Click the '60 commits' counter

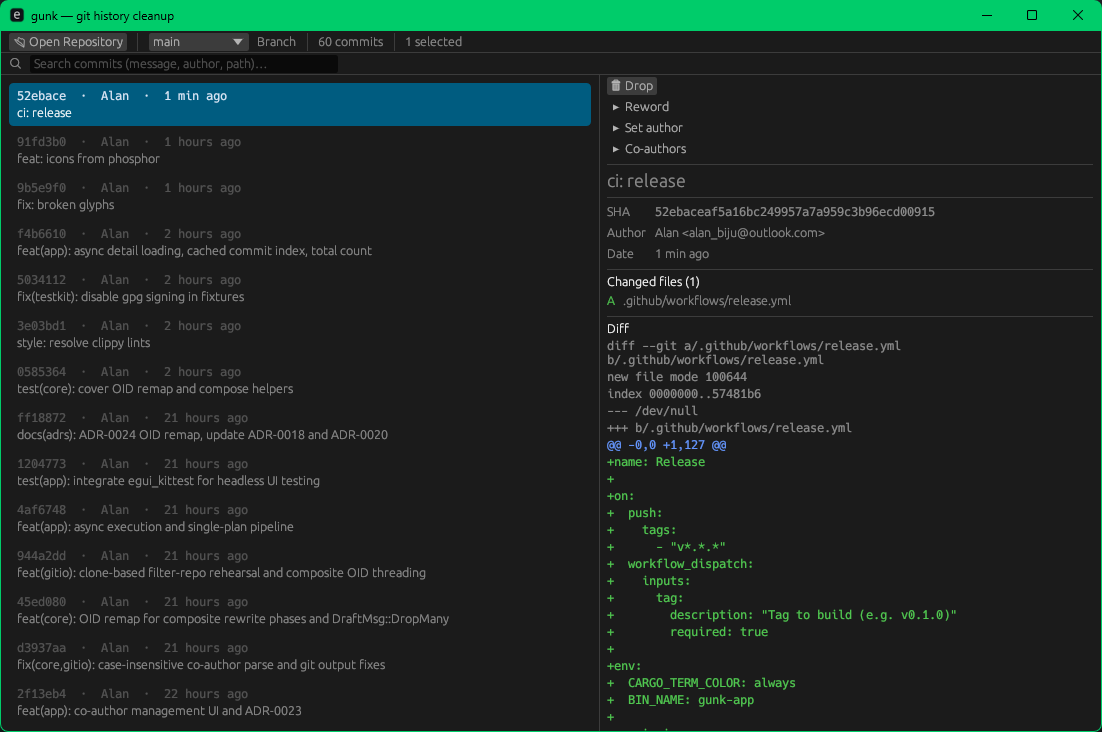[x=351, y=42]
